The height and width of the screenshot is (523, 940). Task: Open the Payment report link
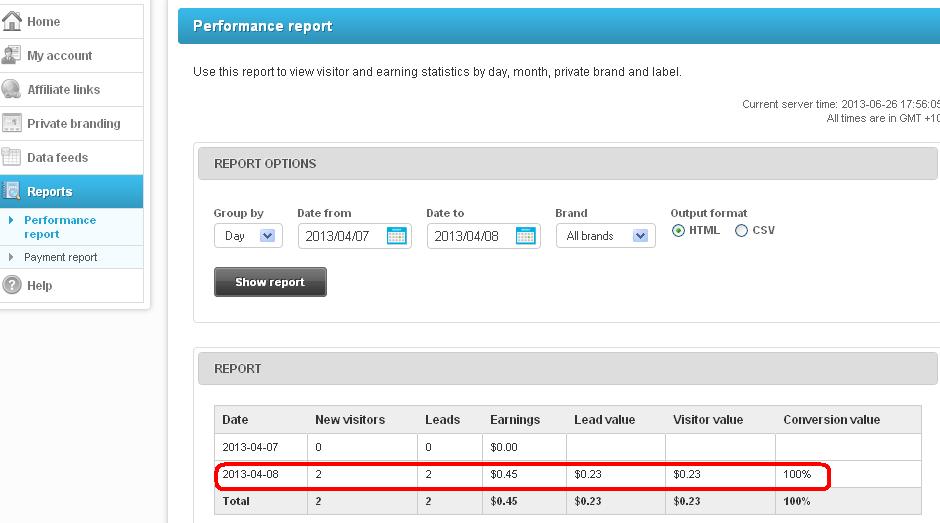(61, 257)
